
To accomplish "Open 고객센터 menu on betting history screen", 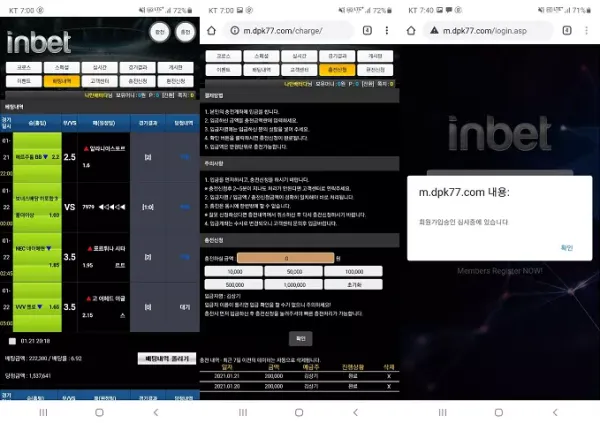I will point(99,81).
